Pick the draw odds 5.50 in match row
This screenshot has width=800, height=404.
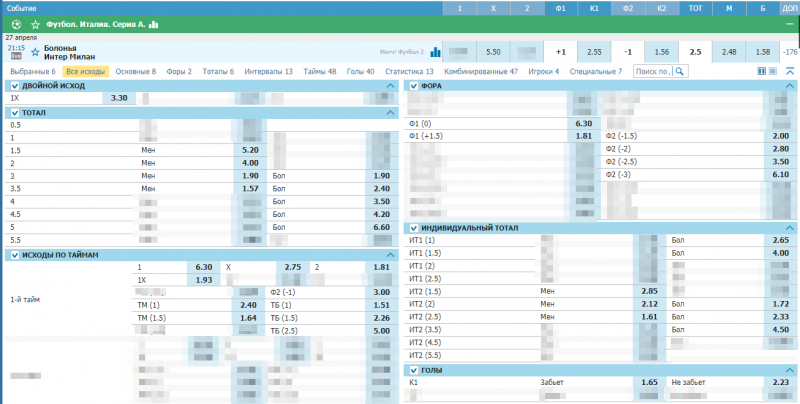tap(493, 51)
